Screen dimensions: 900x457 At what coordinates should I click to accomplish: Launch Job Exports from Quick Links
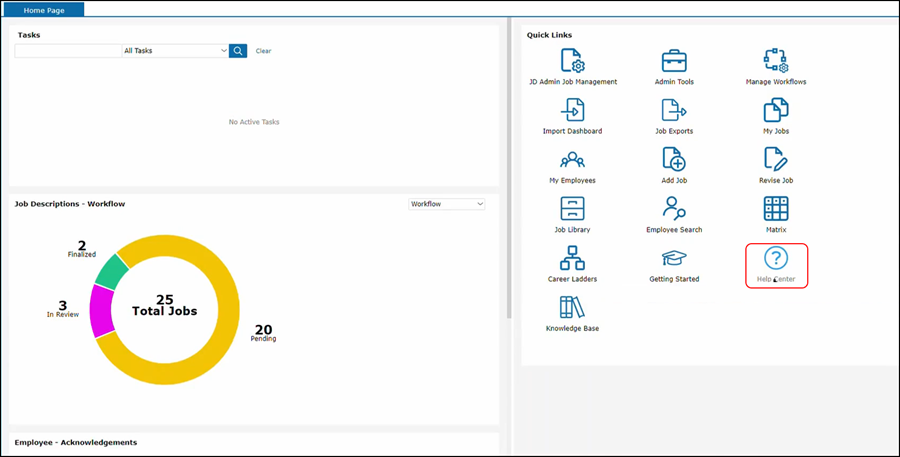click(x=674, y=110)
